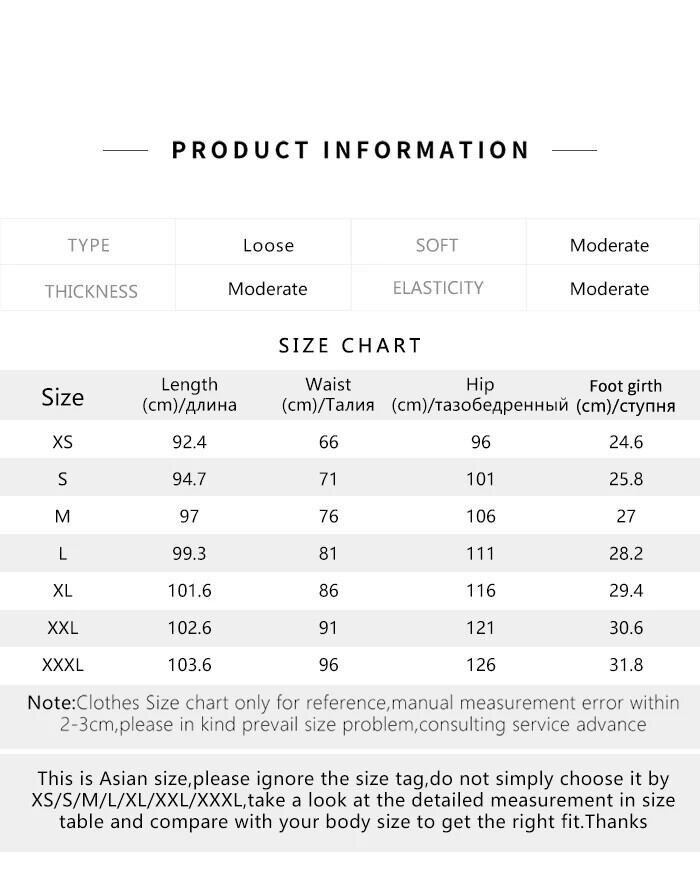Click the PRODUCT INFORMATION heading
Image resolution: width=700 pixels, height=891 pixels.
(350, 151)
